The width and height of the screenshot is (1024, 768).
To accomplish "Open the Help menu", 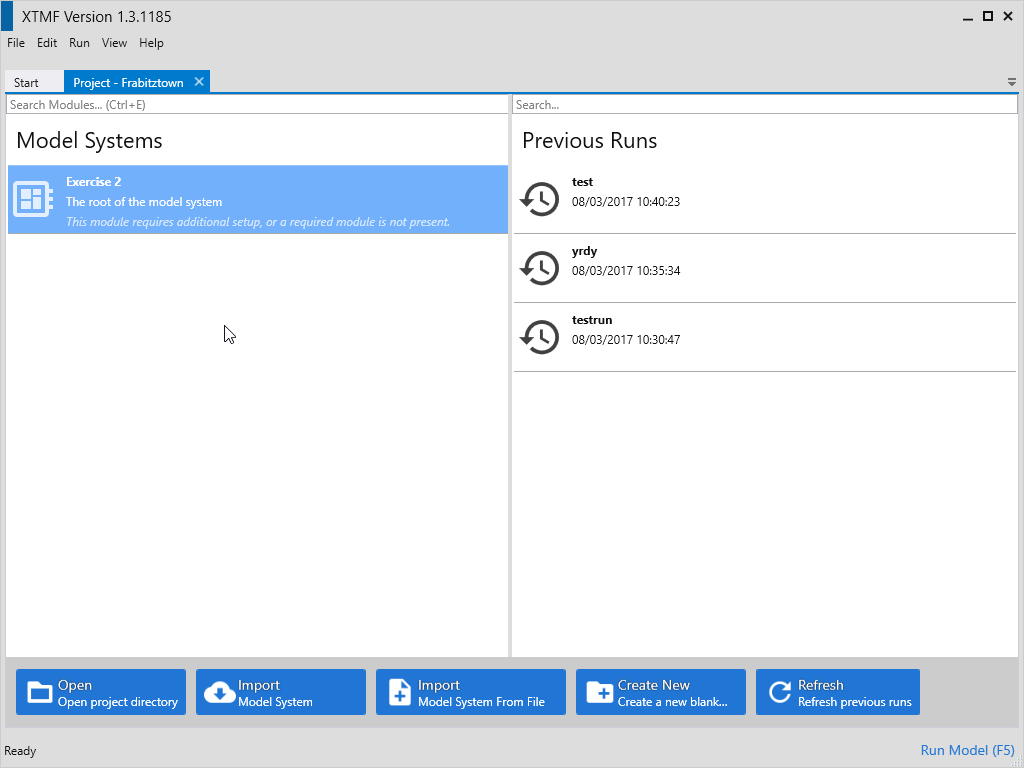I will (151, 43).
